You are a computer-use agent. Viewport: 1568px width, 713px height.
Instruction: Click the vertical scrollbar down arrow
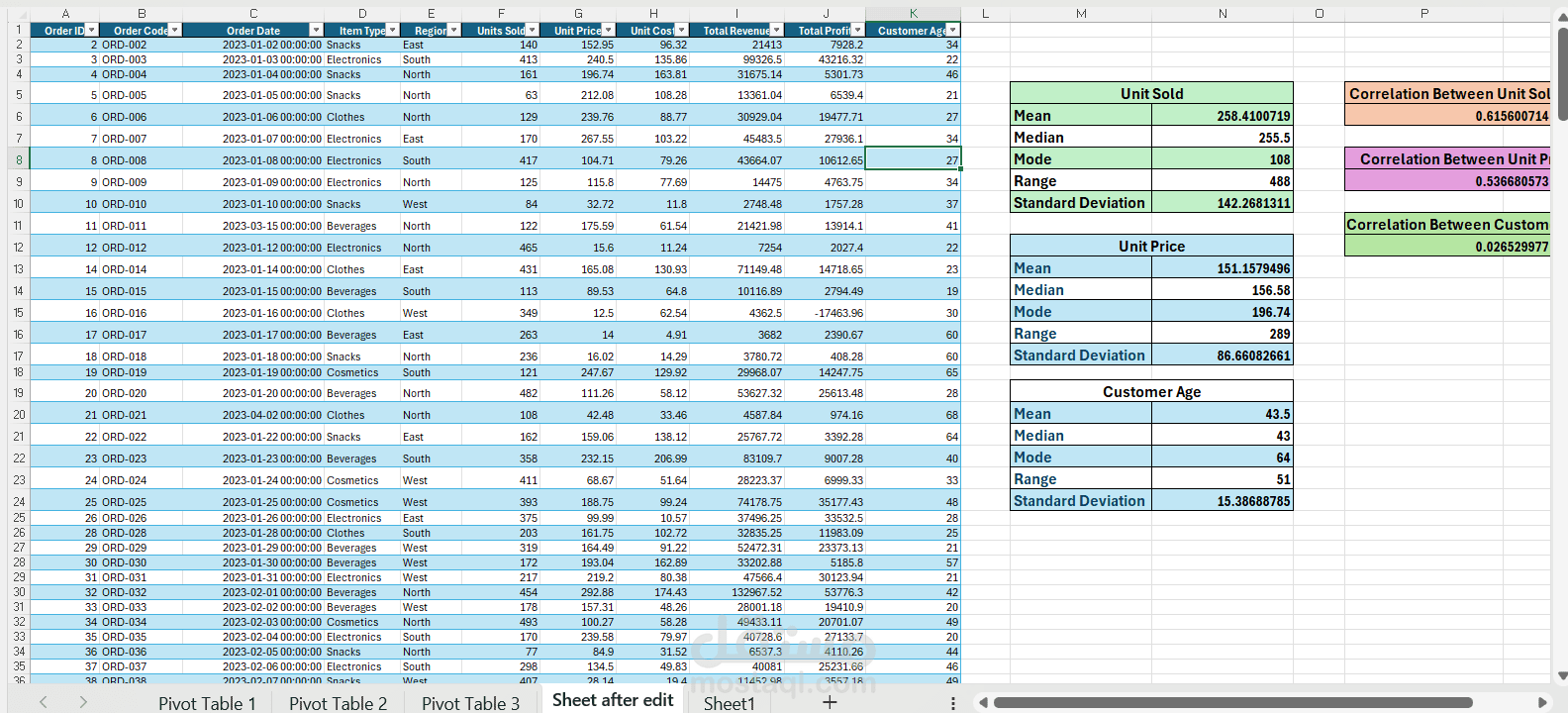1561,676
